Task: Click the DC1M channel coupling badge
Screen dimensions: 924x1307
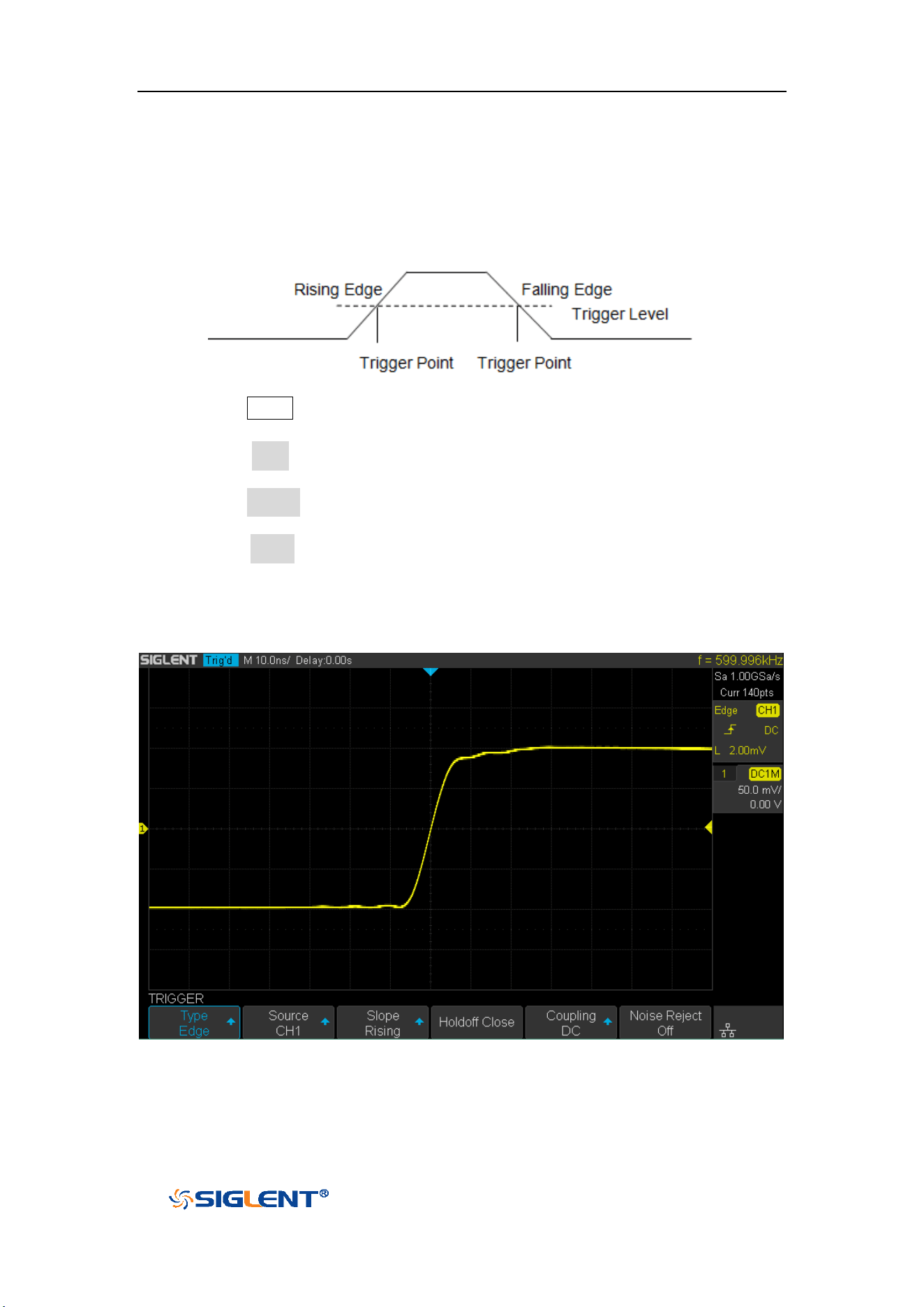Action: point(764,774)
